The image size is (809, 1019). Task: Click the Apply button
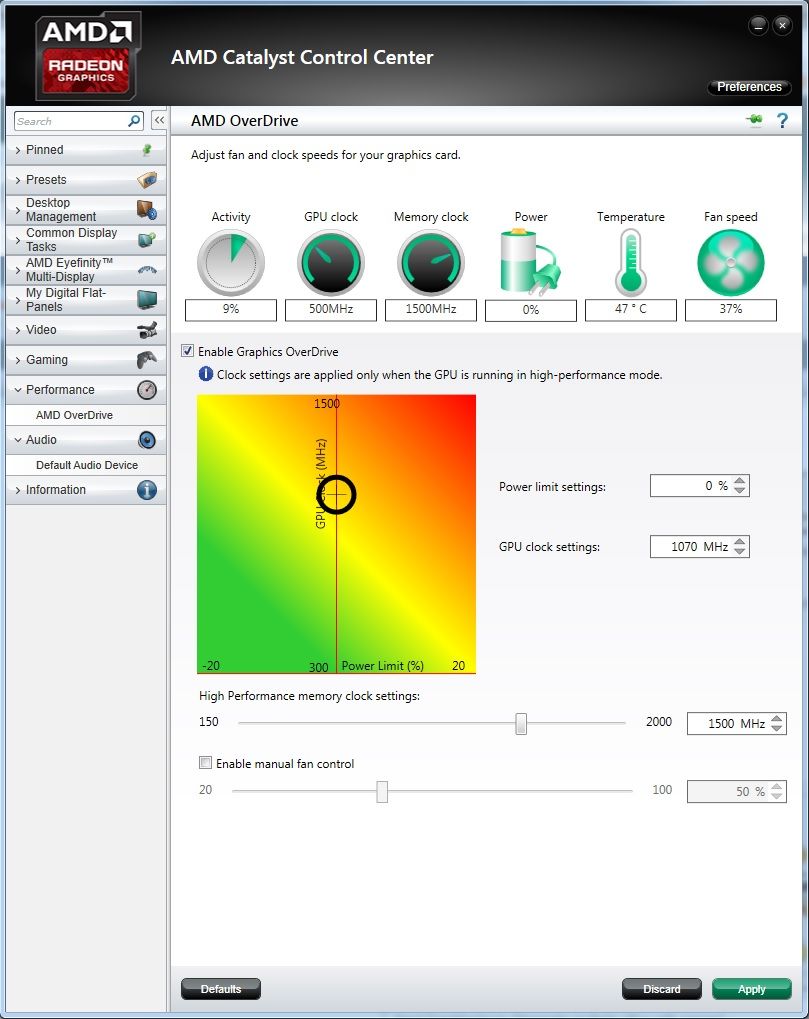[x=751, y=989]
